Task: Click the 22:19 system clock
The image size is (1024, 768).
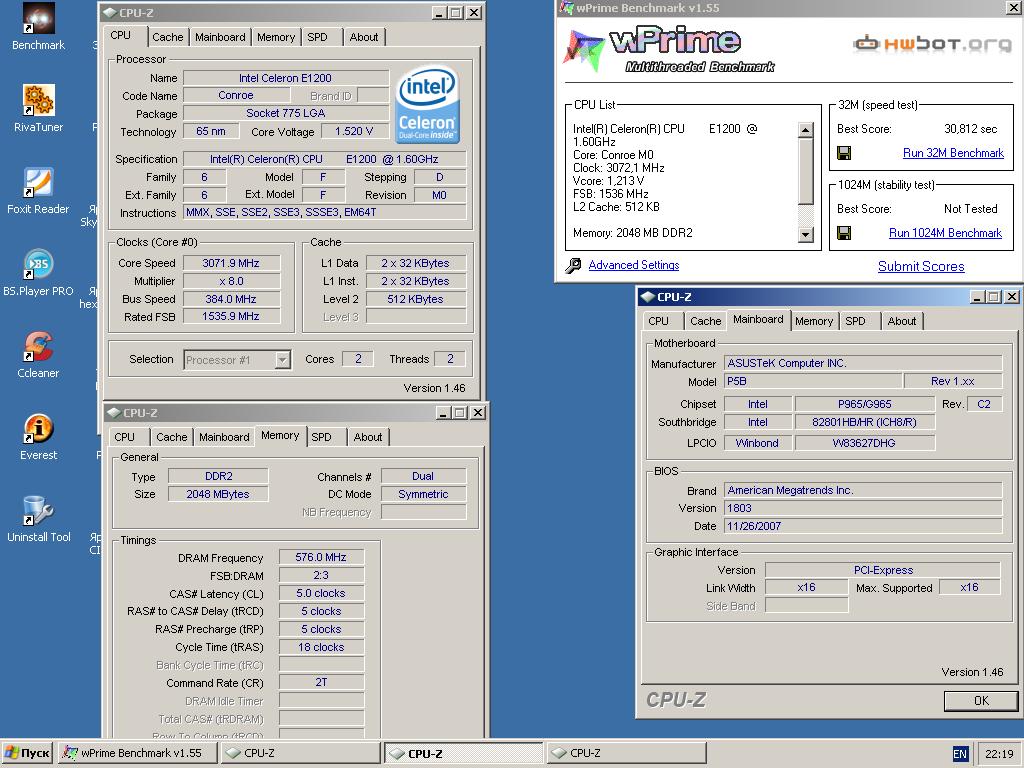Action: pyautogui.click(x=999, y=754)
